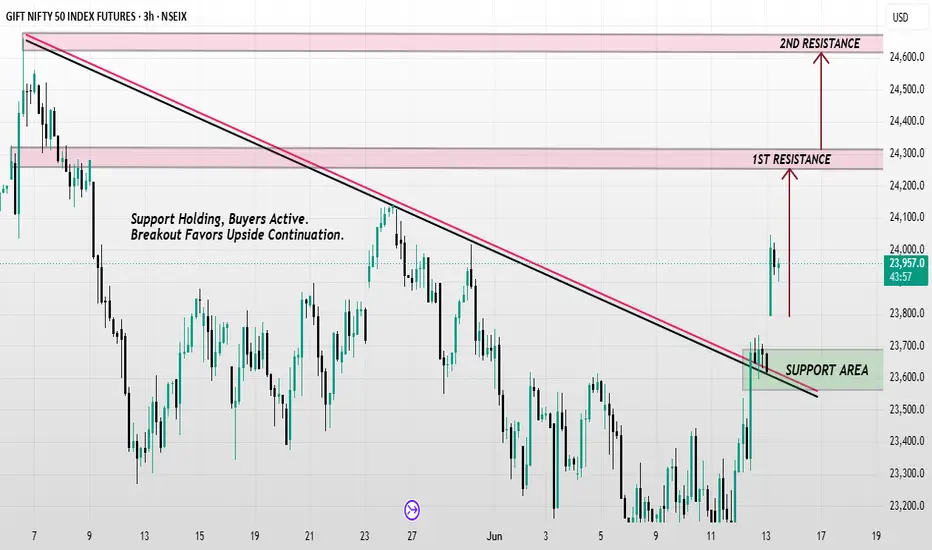
Task: Click the date 17 on the time axis
Action: pos(821,536)
